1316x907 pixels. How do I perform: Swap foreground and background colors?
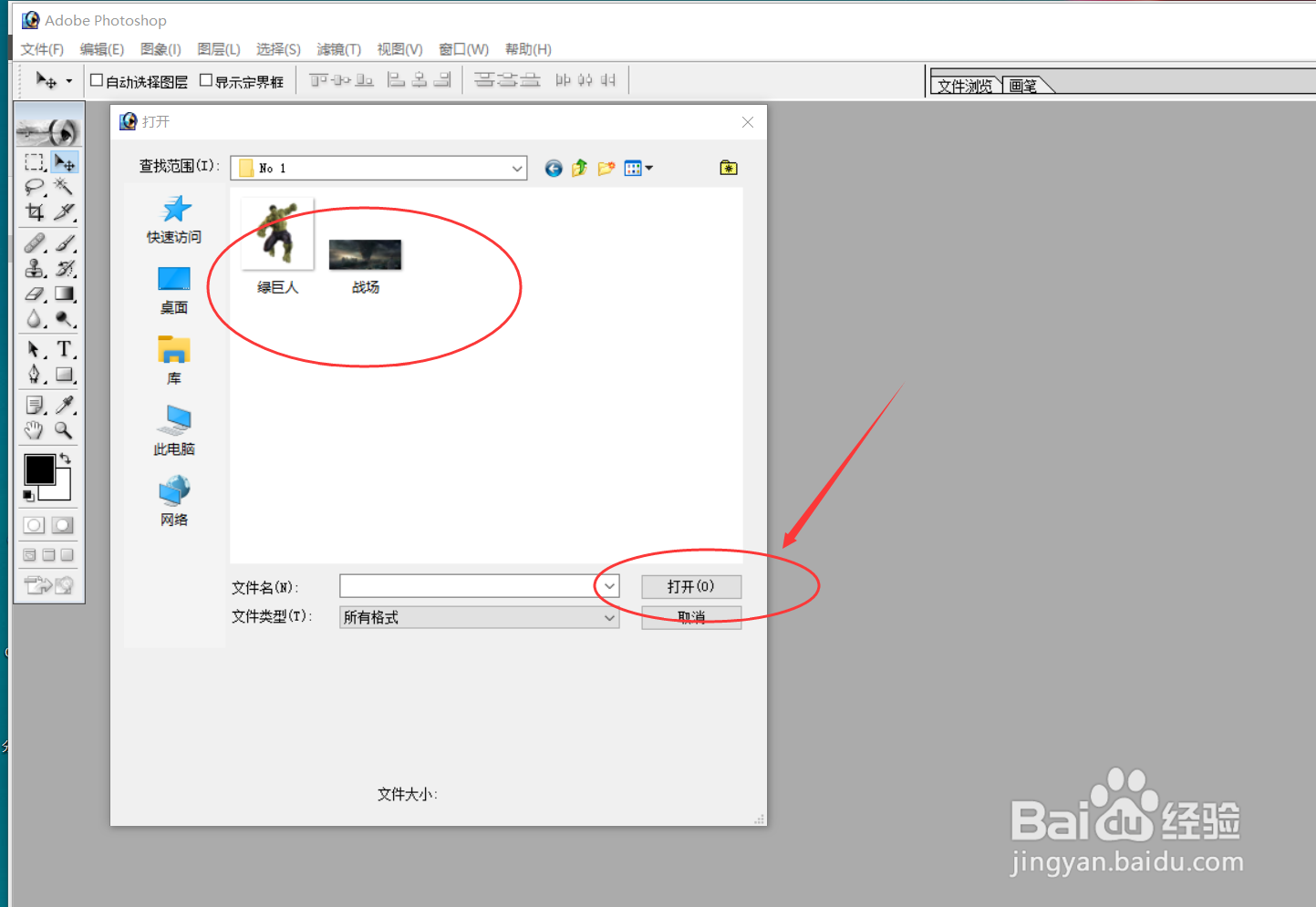66,459
